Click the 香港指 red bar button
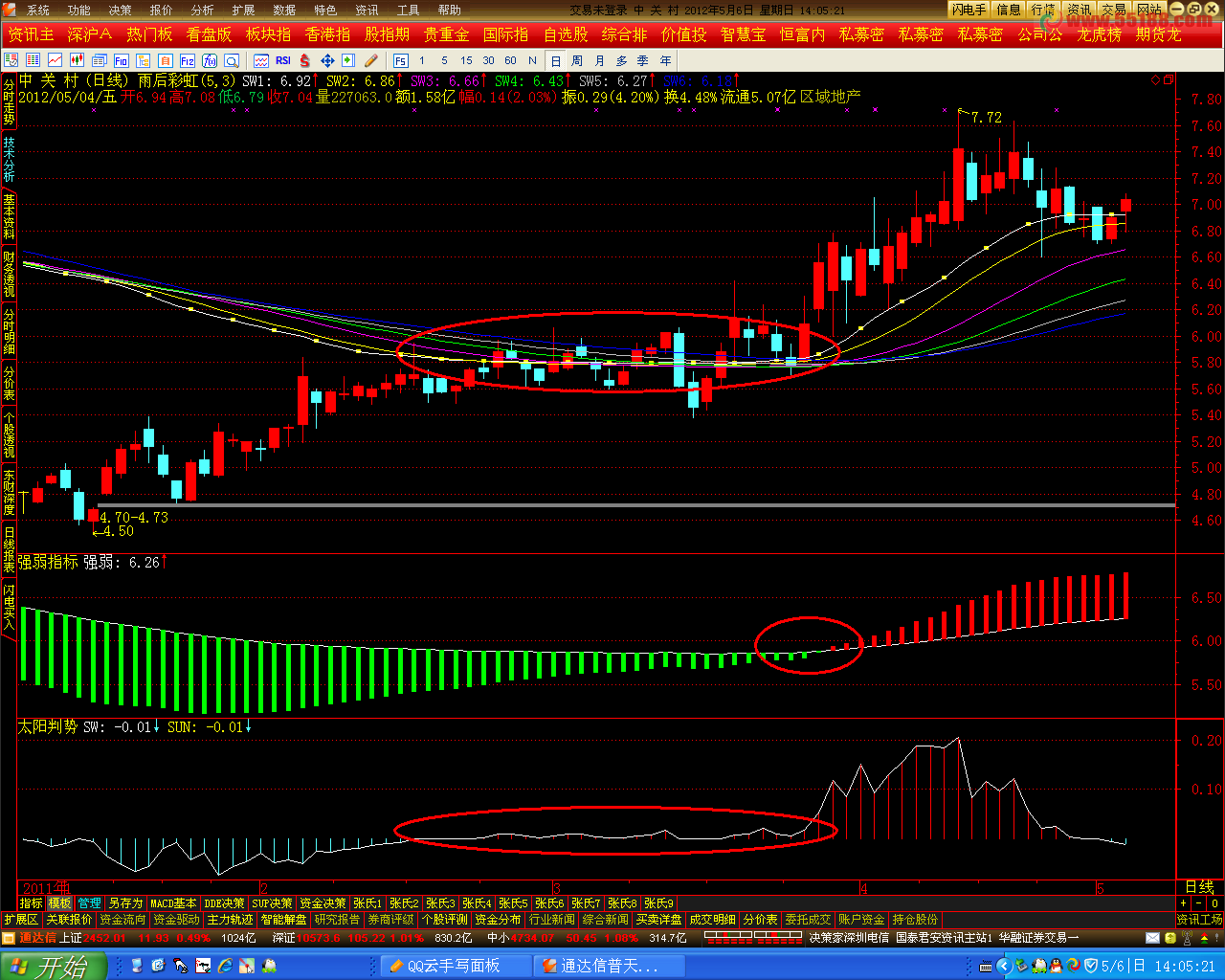The width and height of the screenshot is (1225, 980). point(327,34)
